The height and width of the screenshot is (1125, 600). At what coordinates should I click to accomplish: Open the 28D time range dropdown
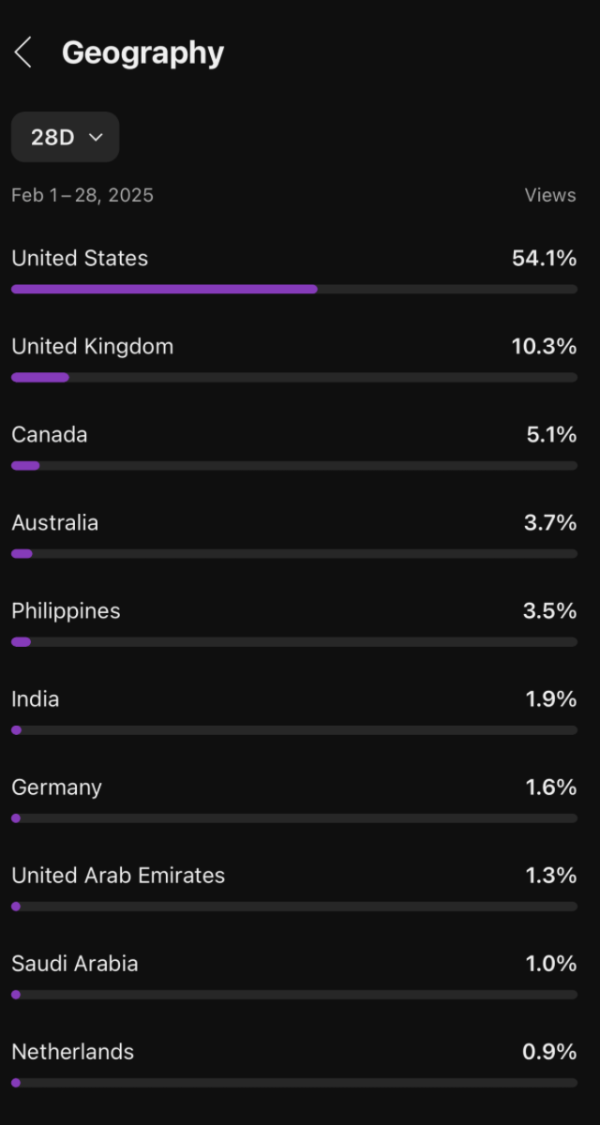pos(65,137)
